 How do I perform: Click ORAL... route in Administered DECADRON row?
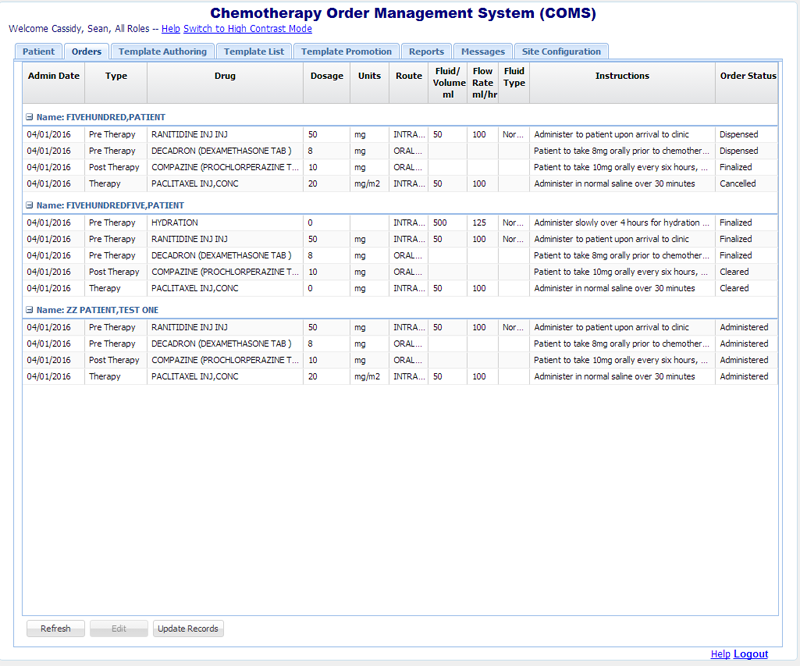tap(409, 344)
